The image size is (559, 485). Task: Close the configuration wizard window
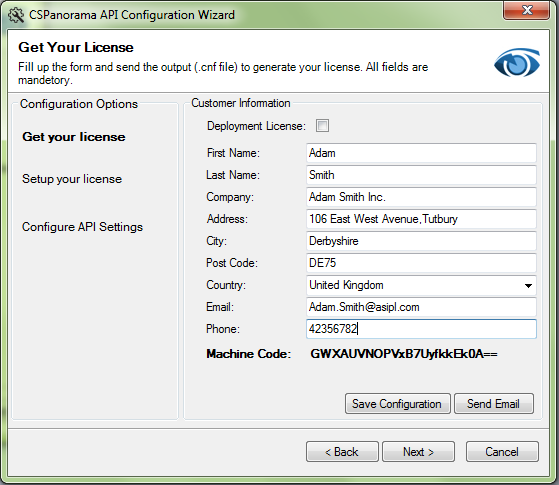(527, 10)
